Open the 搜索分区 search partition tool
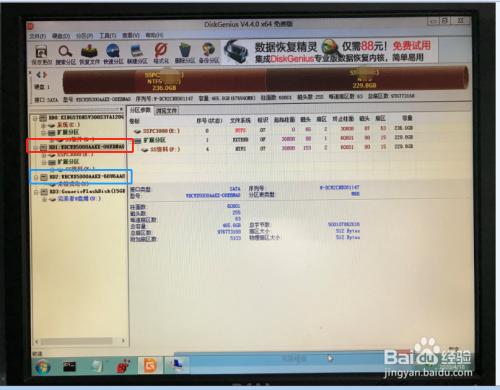The image size is (500, 390). (x=65, y=55)
